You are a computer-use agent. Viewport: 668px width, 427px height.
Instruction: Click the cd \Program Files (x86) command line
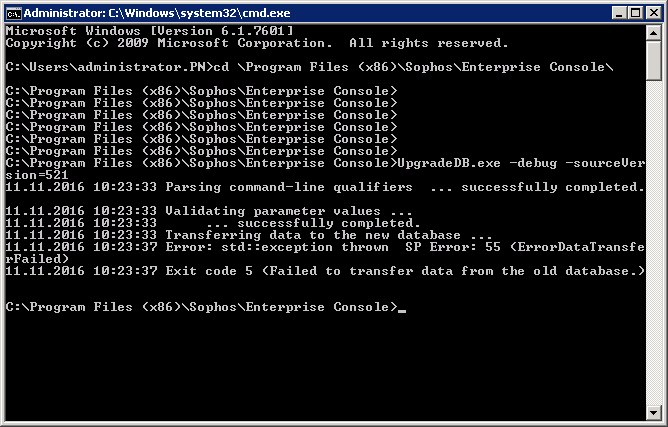tap(310, 67)
